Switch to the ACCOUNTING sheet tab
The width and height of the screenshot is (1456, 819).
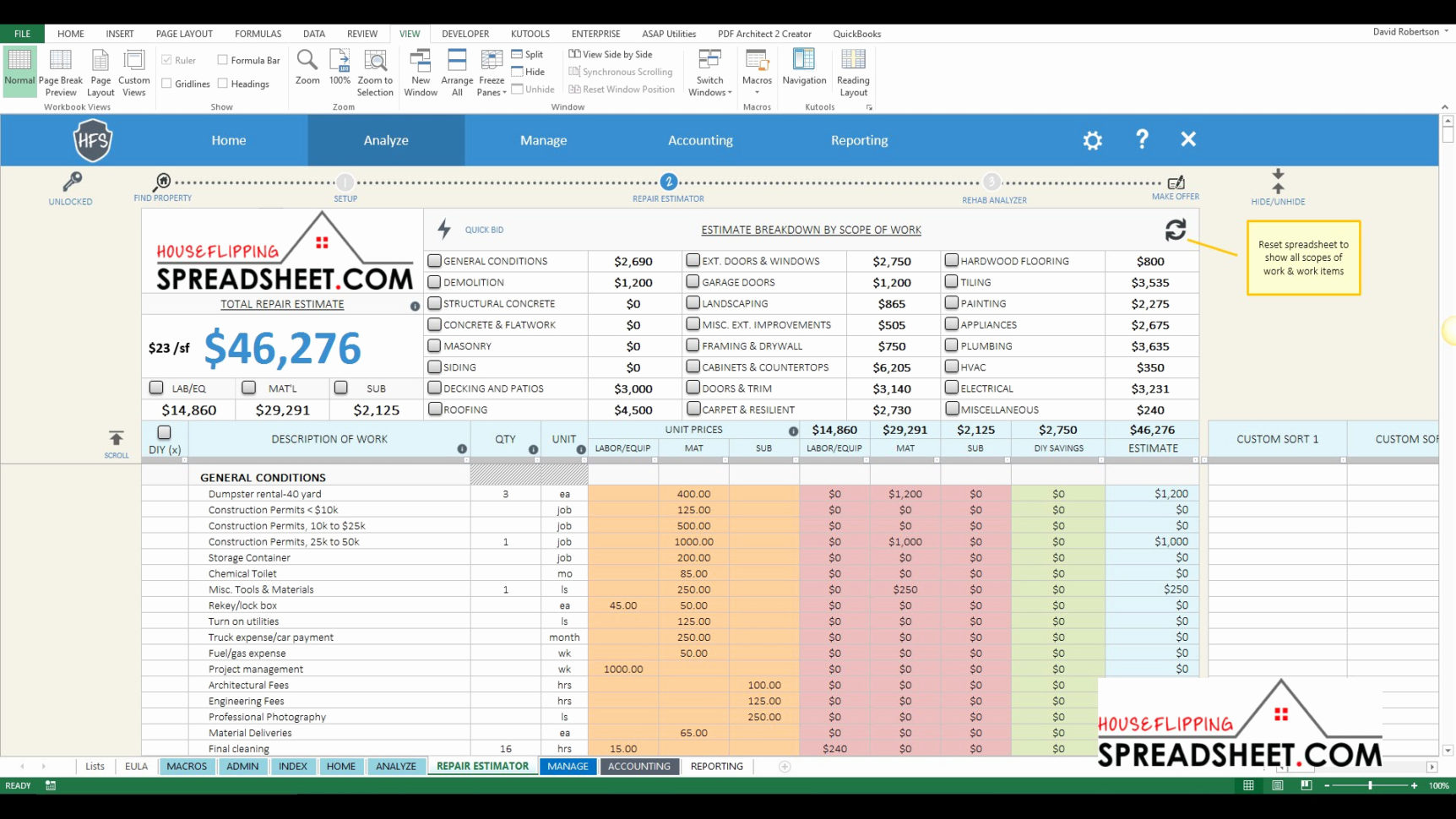pos(639,766)
